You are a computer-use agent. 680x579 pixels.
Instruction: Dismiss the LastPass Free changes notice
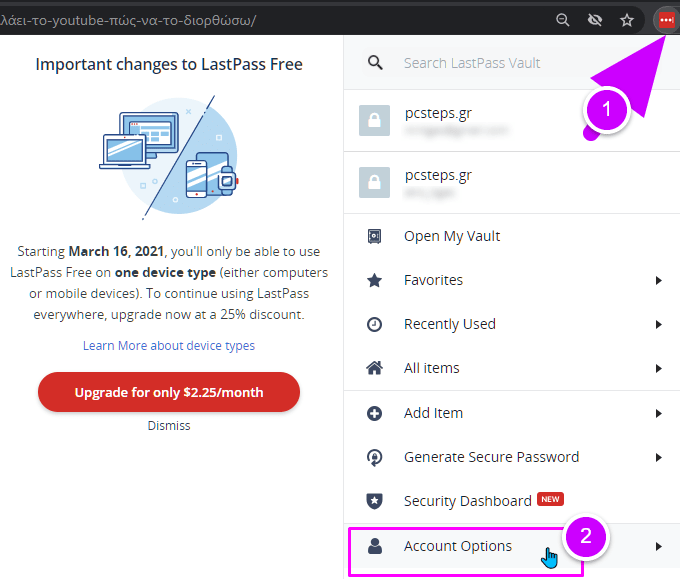(169, 425)
